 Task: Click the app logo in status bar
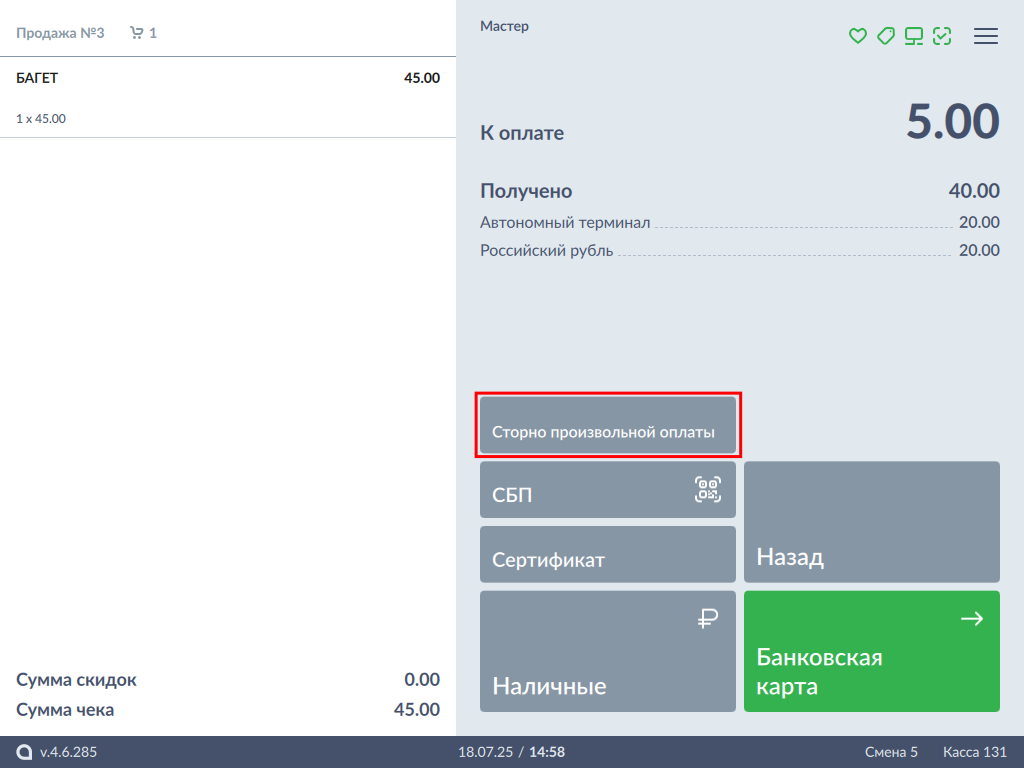pyautogui.click(x=24, y=752)
